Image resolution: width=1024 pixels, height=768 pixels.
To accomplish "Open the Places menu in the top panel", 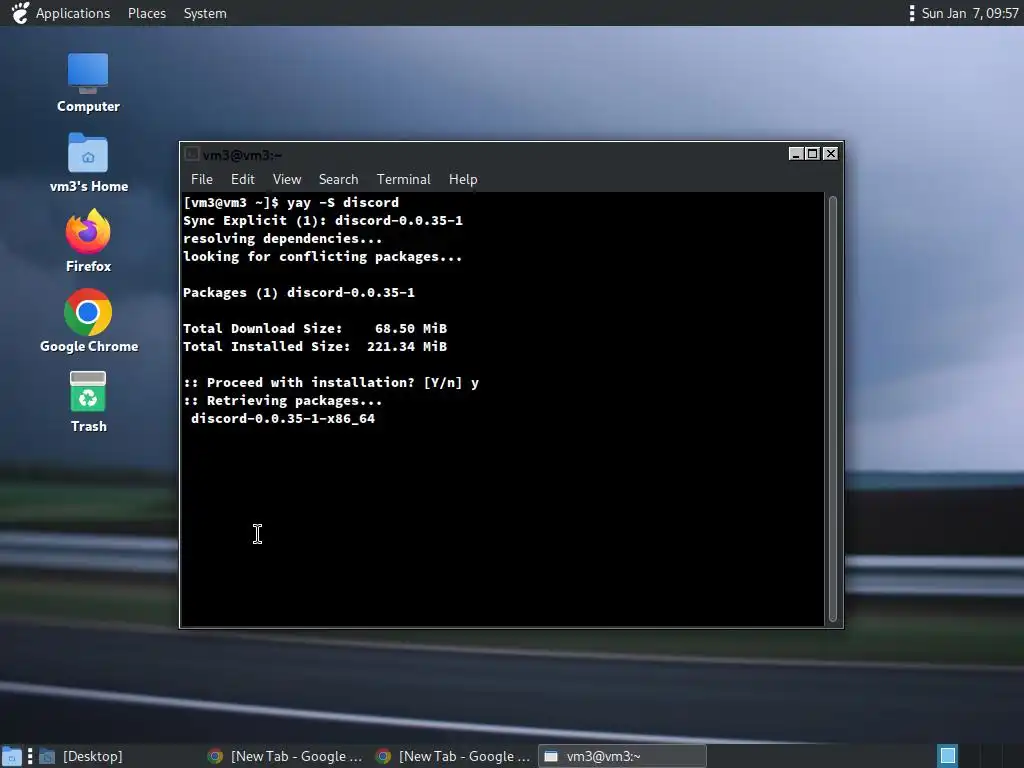I will coord(147,13).
